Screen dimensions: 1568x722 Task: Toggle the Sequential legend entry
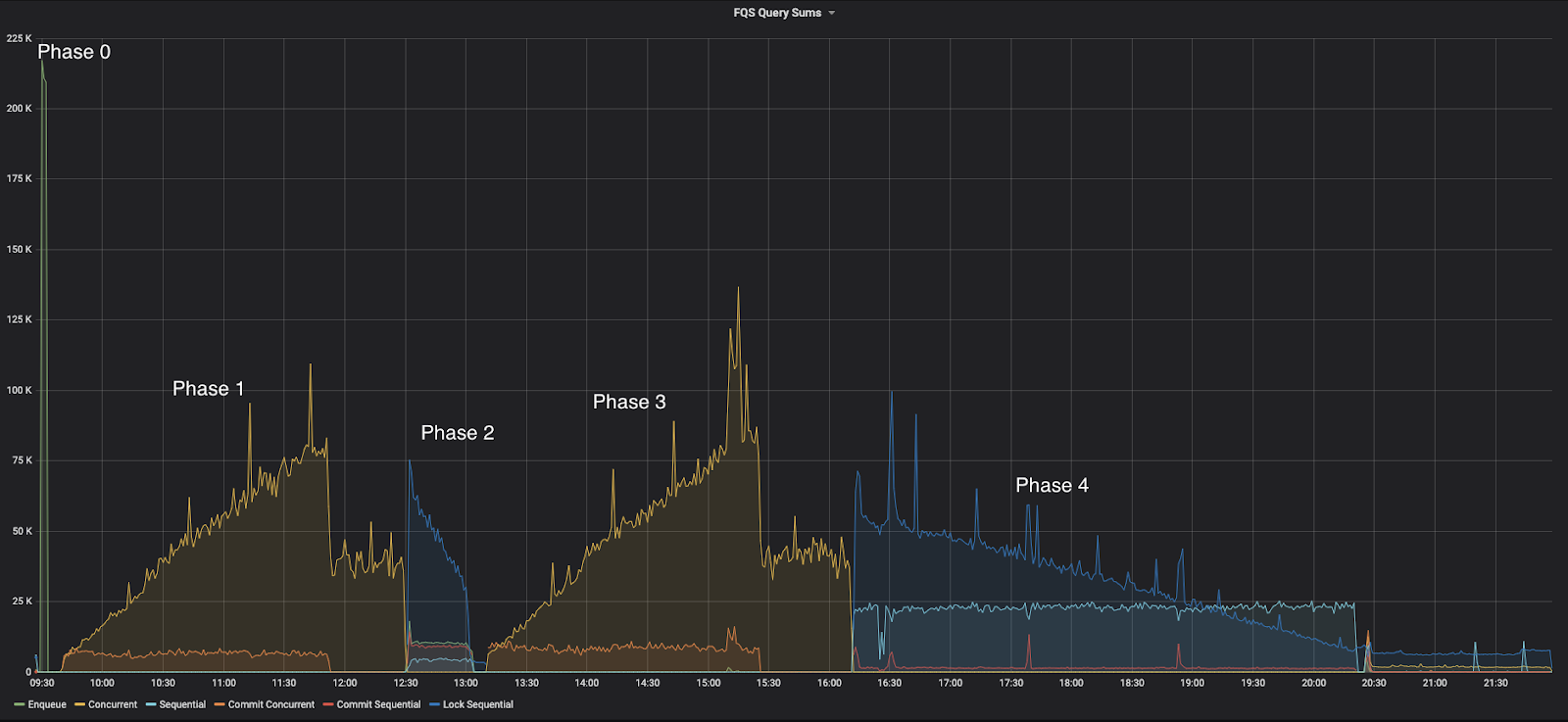coord(182,704)
